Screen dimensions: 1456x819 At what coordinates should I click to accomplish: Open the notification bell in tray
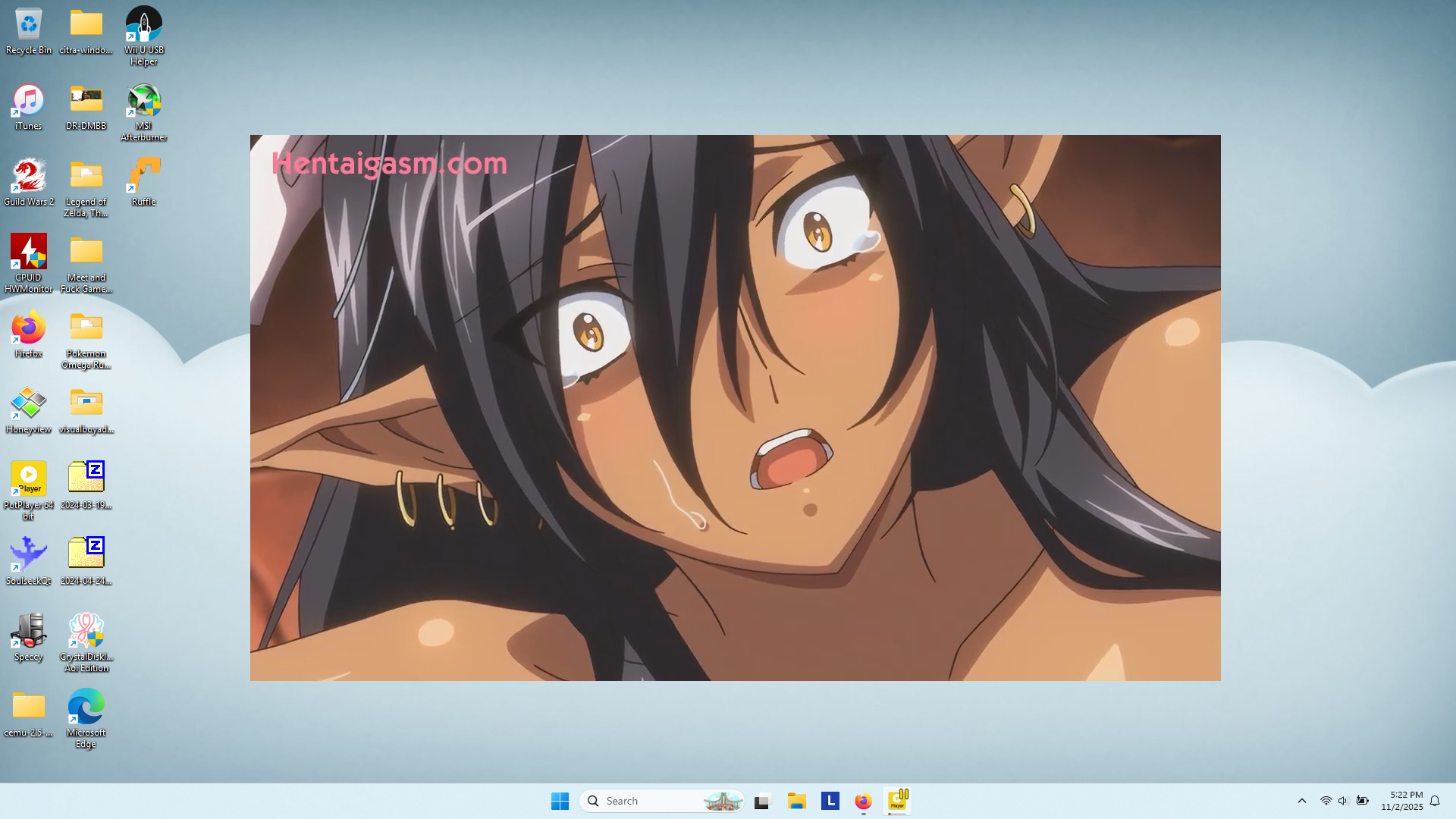pyautogui.click(x=1435, y=801)
